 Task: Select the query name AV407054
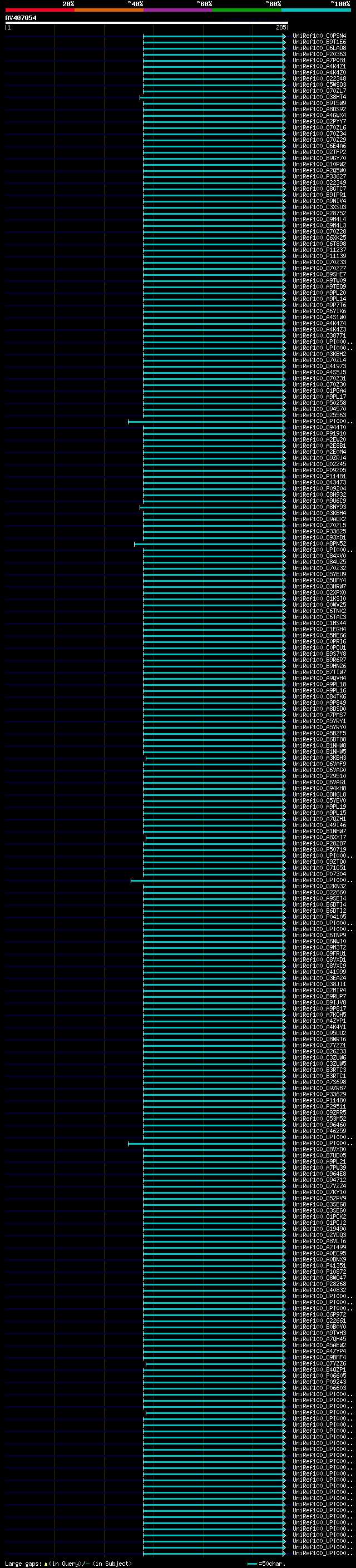click(x=21, y=18)
